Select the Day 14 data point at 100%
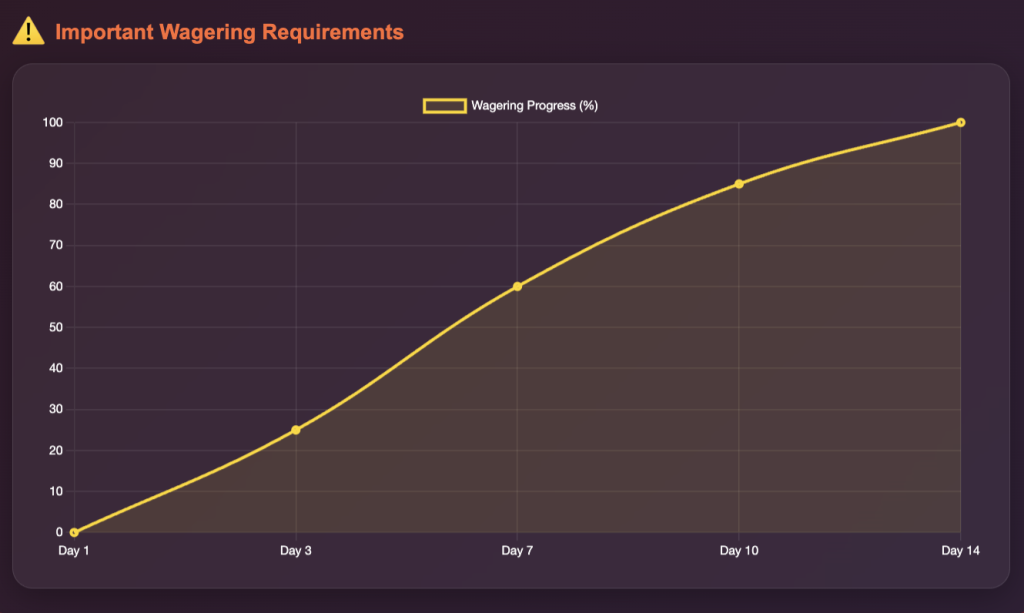The image size is (1024, 613). 960,122
